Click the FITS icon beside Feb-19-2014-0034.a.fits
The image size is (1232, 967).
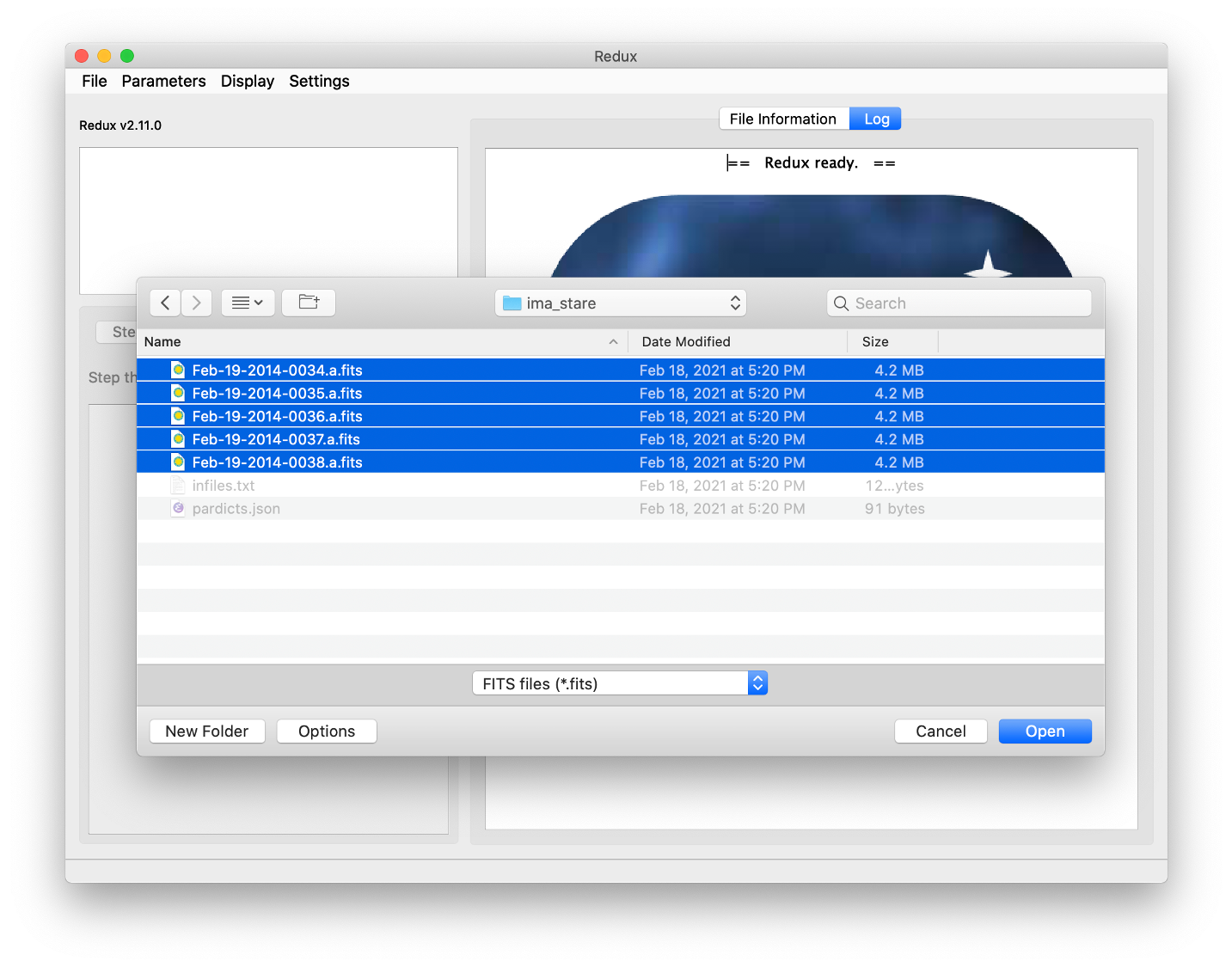point(177,370)
